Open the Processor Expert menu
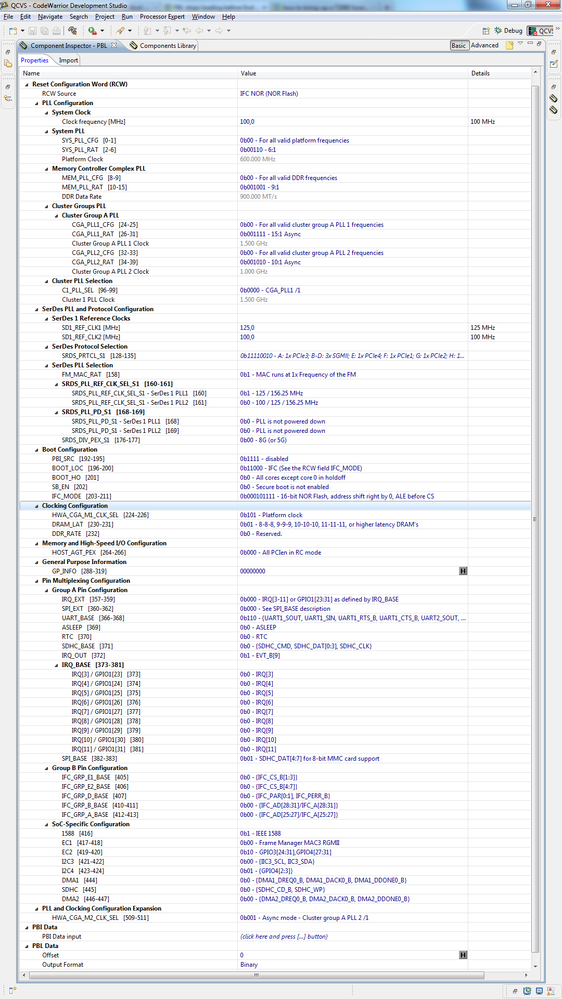 (162, 16)
